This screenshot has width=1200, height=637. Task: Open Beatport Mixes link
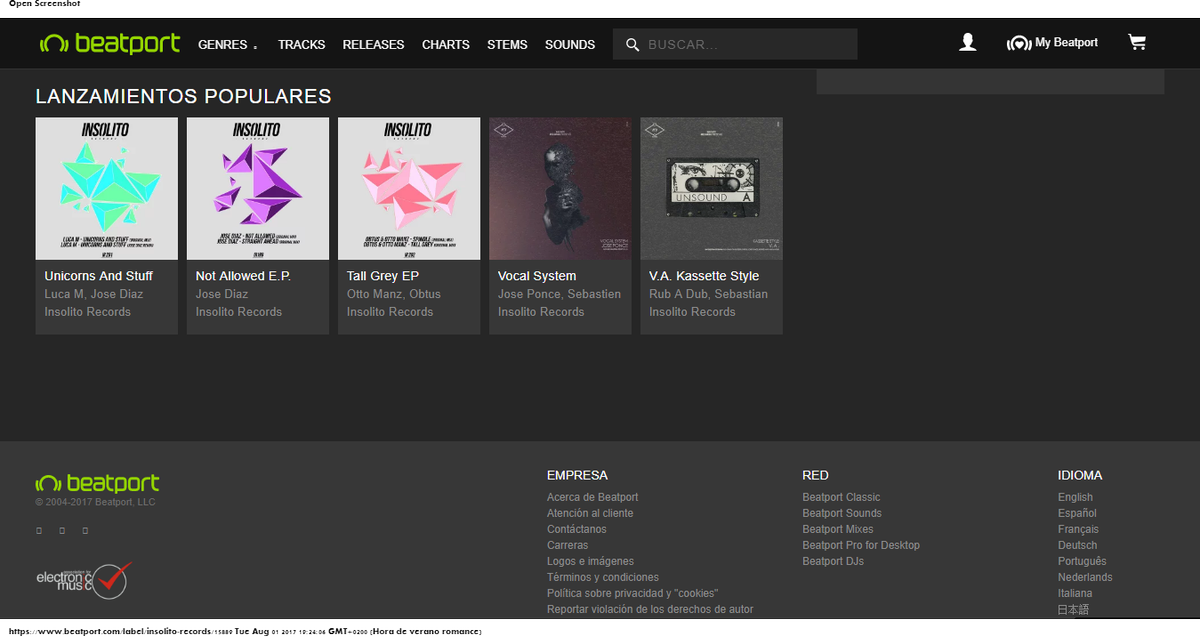838,529
